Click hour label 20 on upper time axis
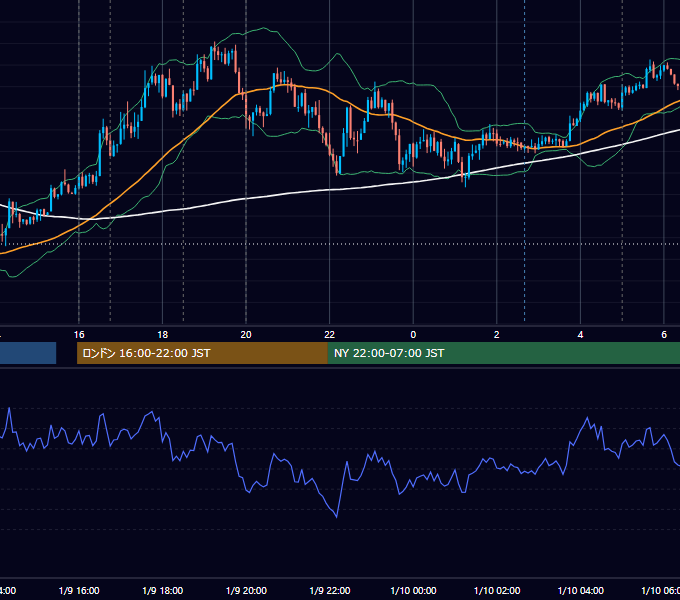This screenshot has width=680, height=600. (246, 335)
